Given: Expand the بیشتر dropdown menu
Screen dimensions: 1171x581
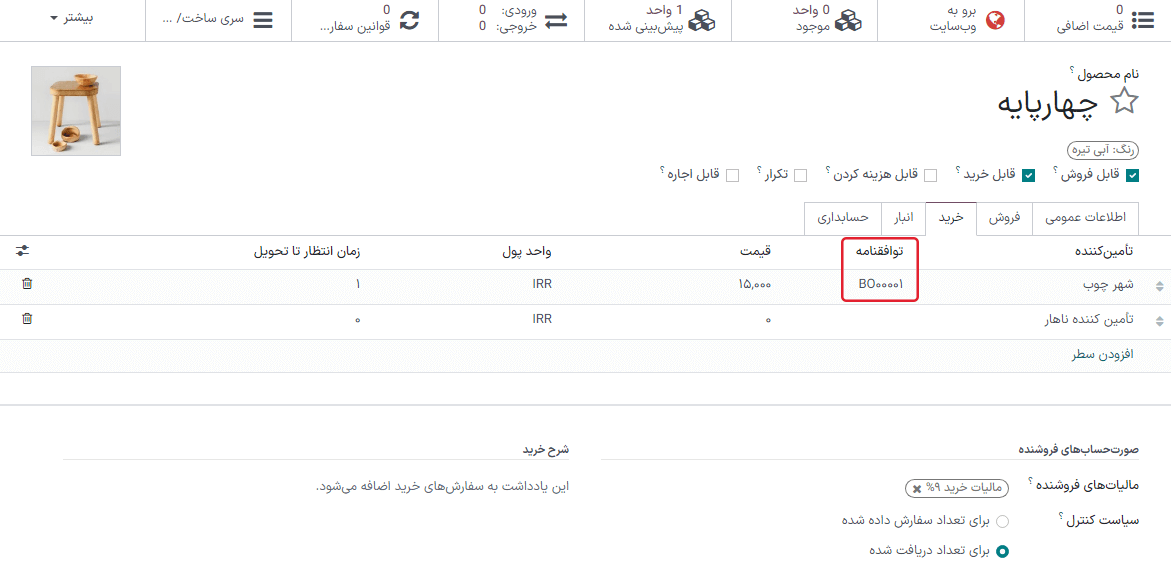Looking at the screenshot, I should pos(70,18).
